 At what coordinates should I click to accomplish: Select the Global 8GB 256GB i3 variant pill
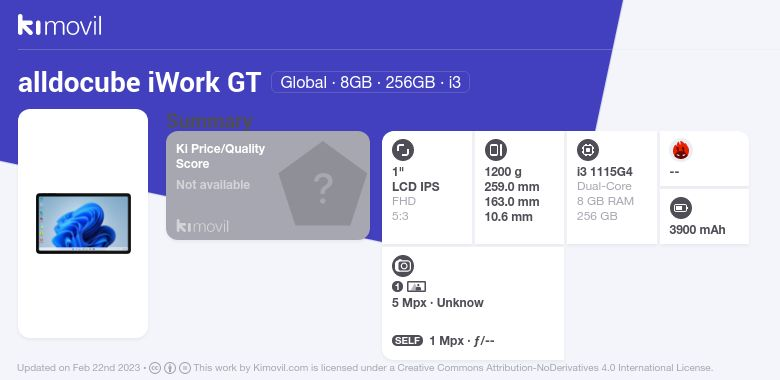coord(370,82)
